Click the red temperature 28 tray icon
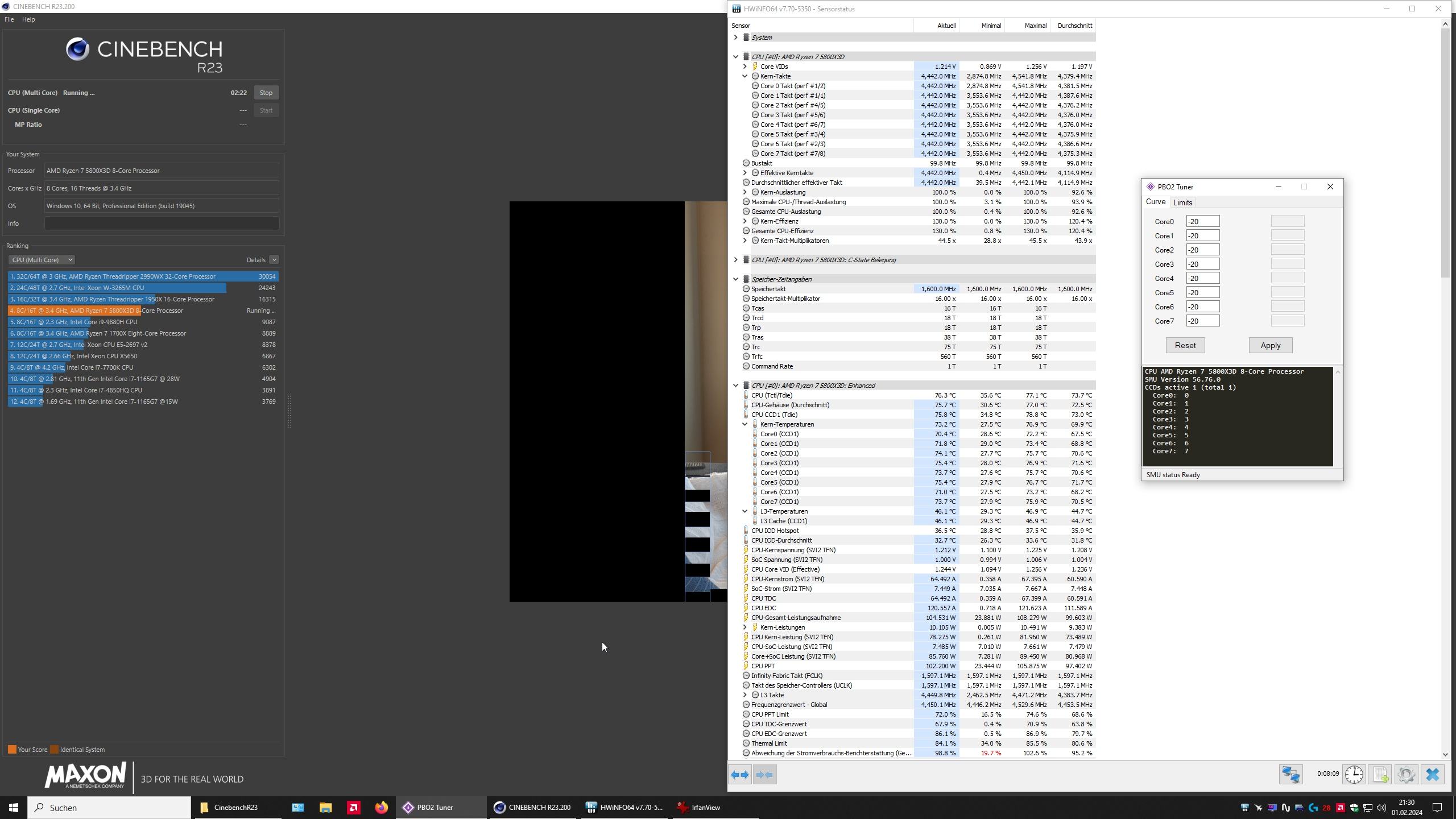 tap(1326, 808)
